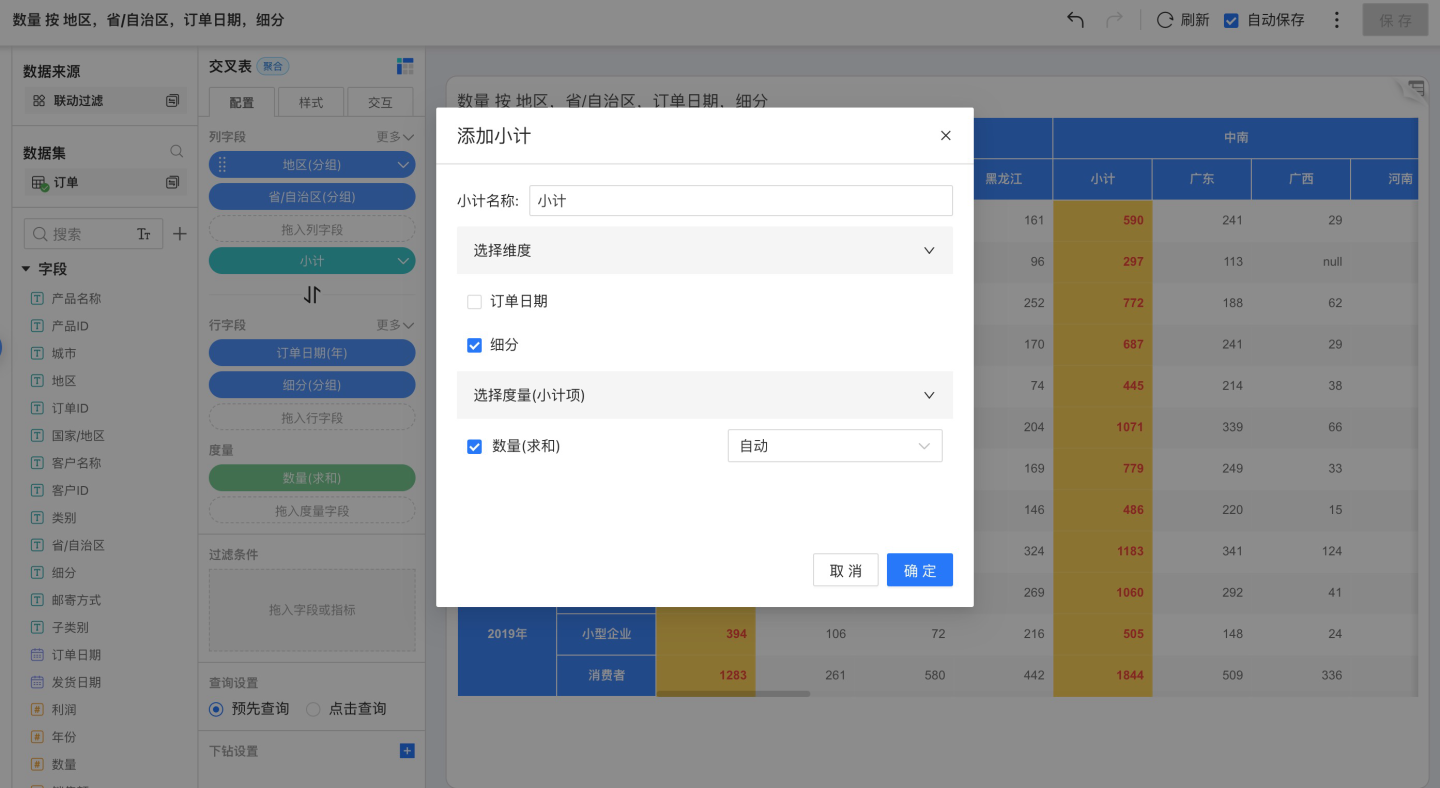Click the undo arrow icon
This screenshot has height=788, width=1440.
(1075, 20)
